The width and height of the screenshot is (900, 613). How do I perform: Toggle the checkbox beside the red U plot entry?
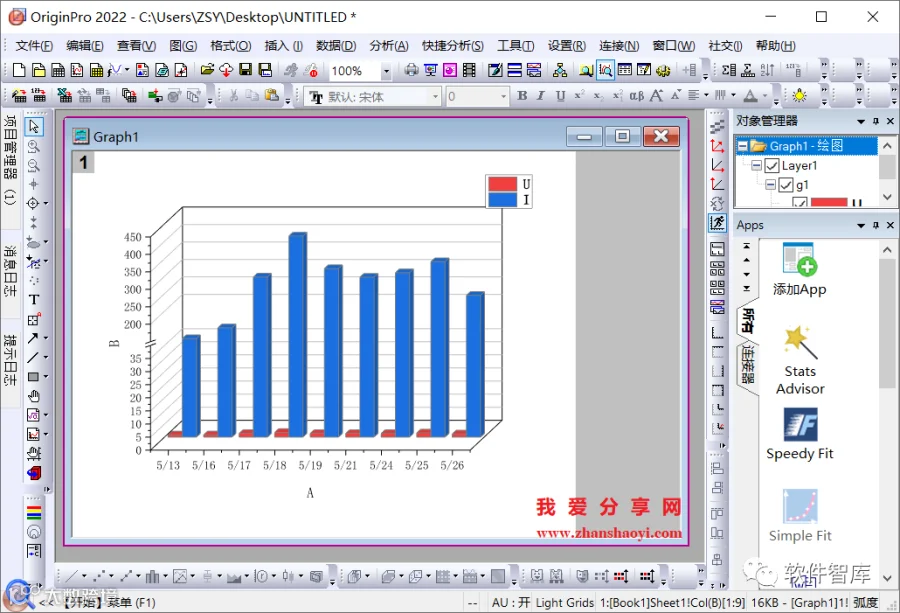coord(800,202)
